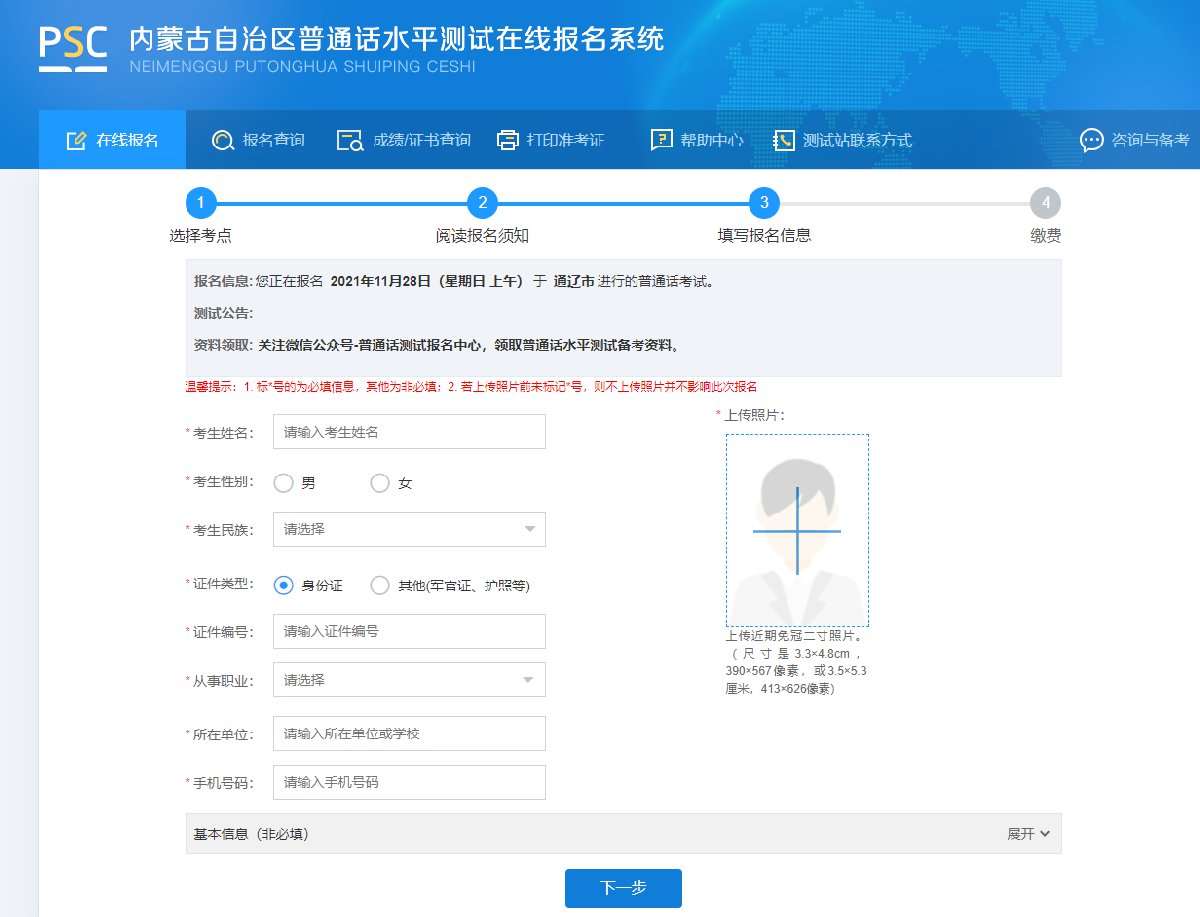
Task: Click the help center question icon
Action: pos(661,140)
